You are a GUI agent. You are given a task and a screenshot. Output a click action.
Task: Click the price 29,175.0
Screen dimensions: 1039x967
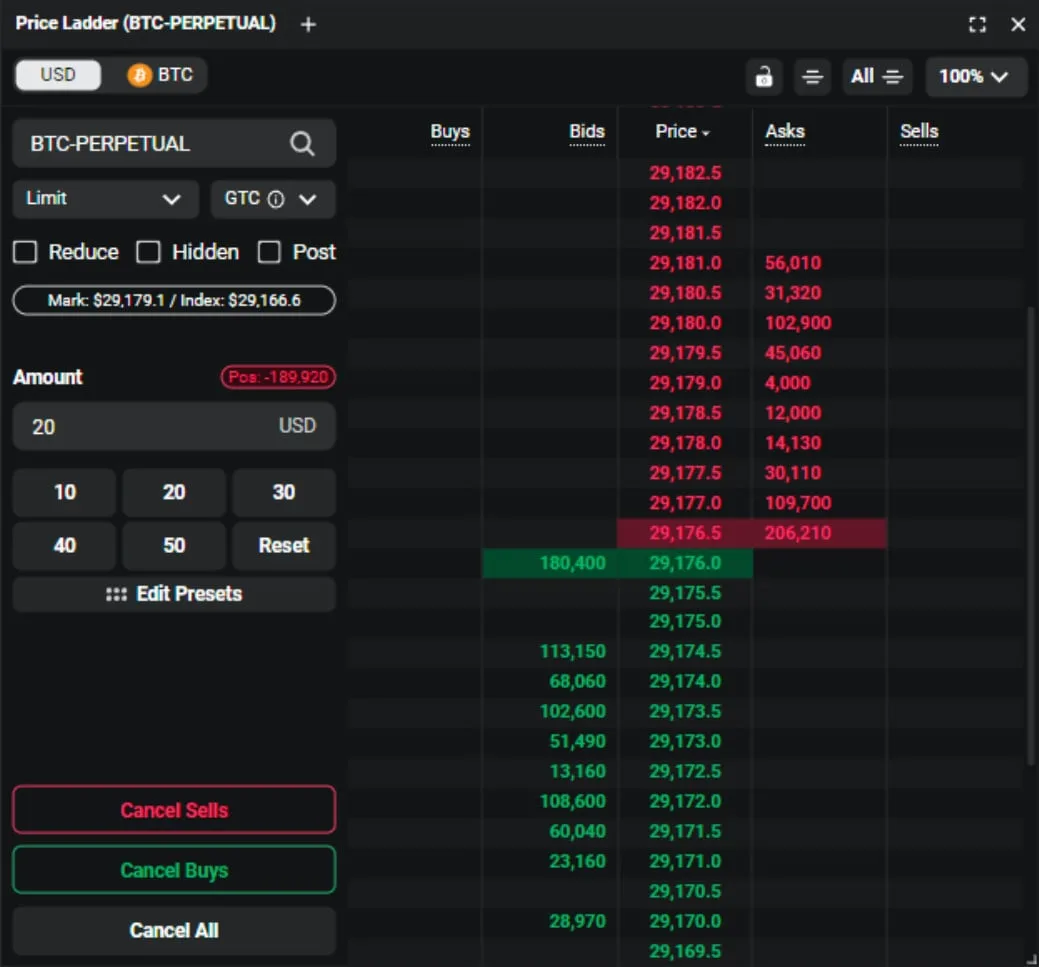pos(685,622)
